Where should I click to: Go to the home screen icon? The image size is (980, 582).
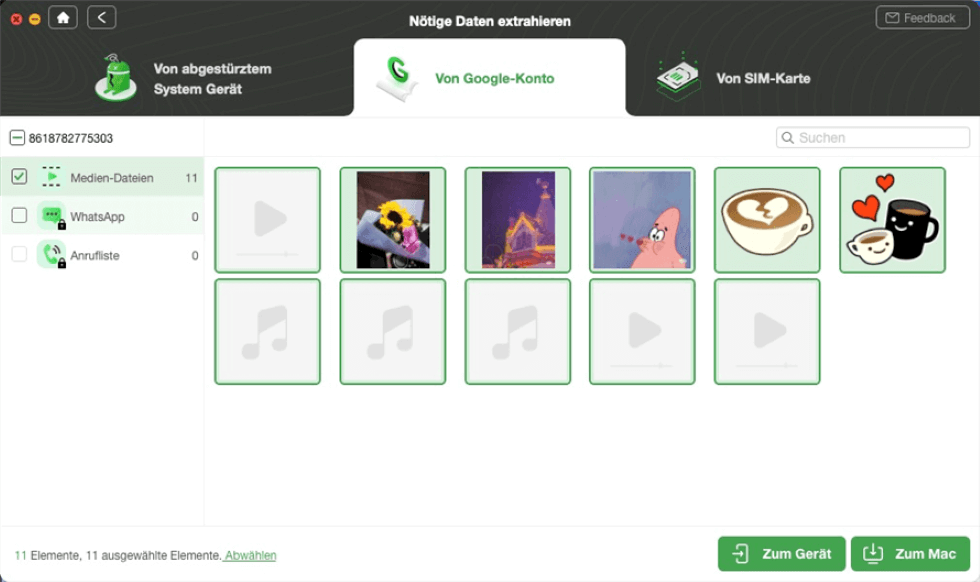(x=63, y=18)
